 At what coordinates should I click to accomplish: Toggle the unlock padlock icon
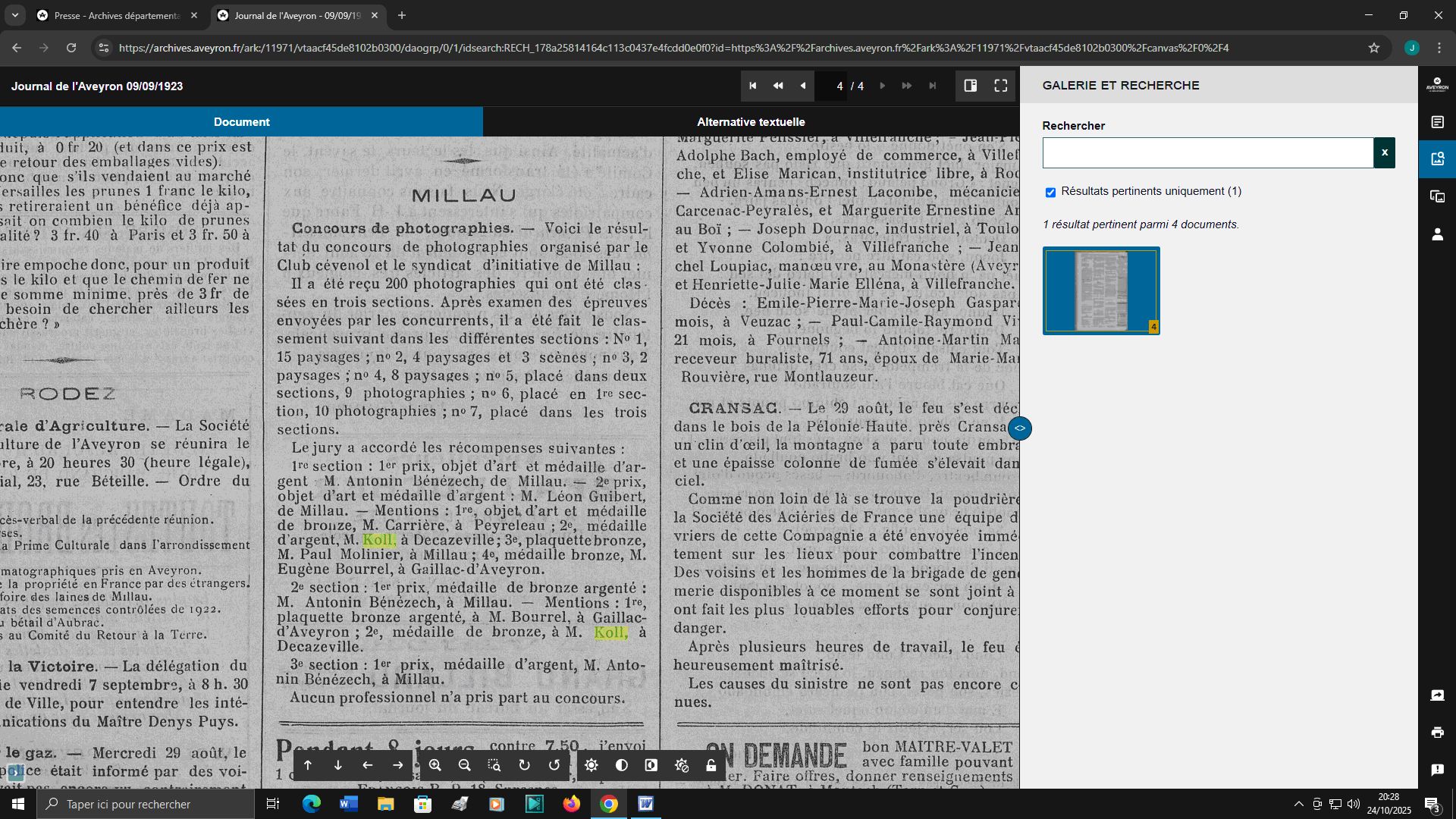tap(711, 766)
